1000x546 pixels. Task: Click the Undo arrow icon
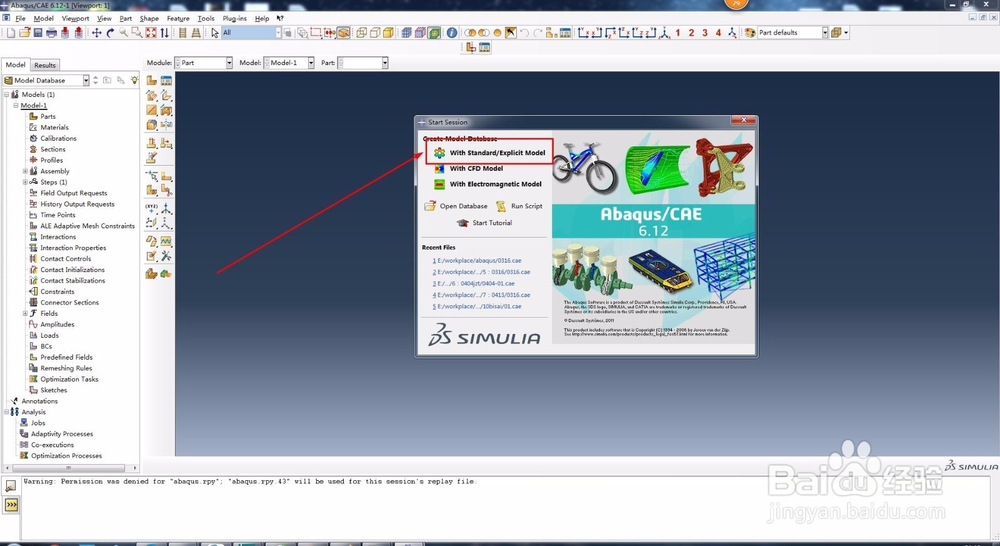tap(524, 33)
